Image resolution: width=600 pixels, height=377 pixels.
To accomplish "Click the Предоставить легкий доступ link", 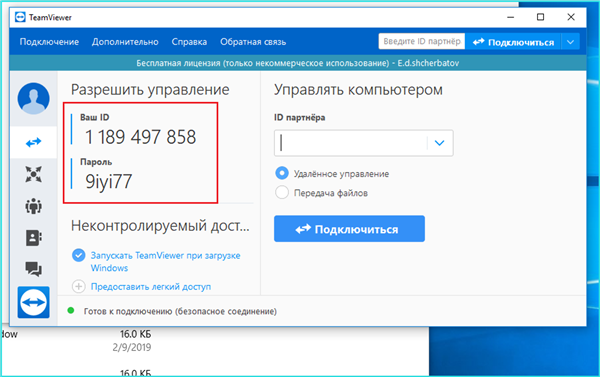I will [151, 287].
